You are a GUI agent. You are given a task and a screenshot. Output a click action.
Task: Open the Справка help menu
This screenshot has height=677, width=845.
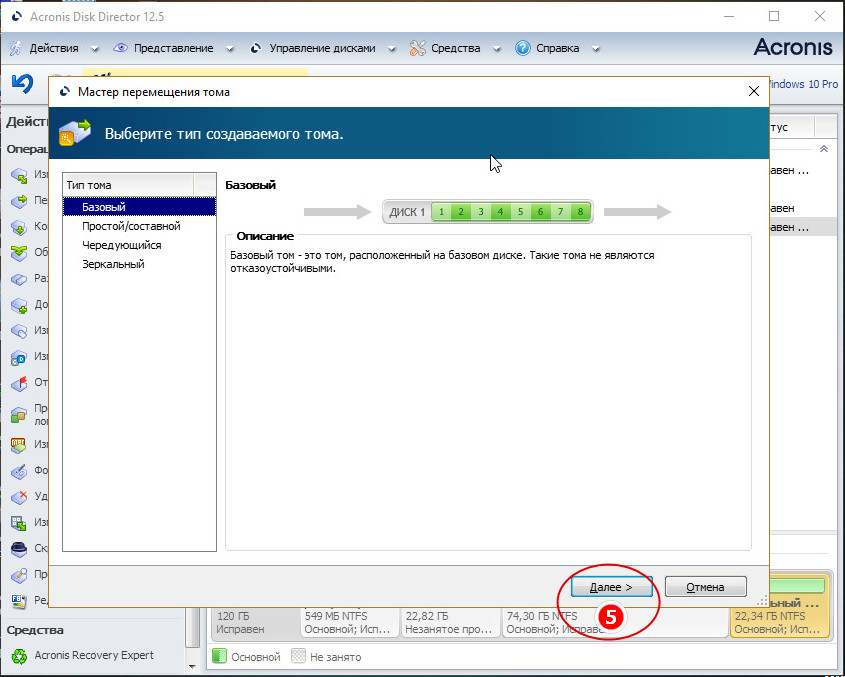556,48
